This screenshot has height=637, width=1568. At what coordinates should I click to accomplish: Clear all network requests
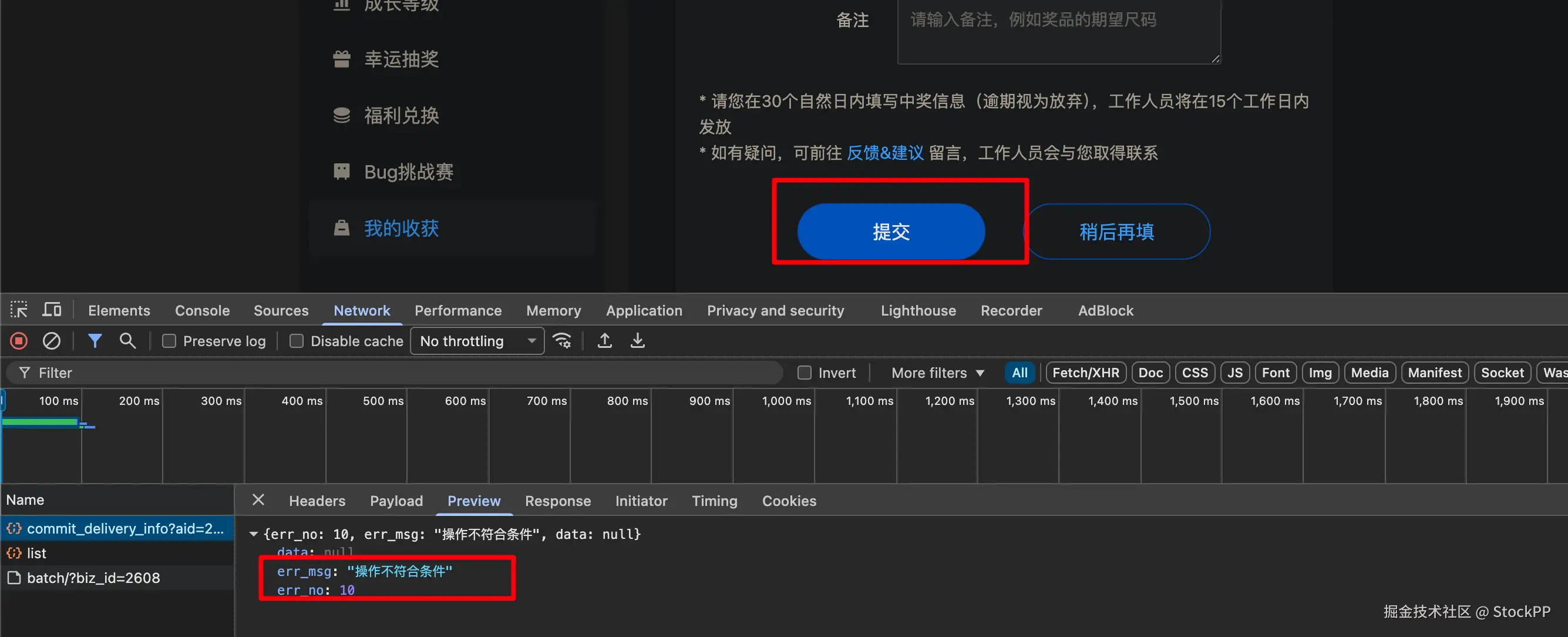pos(52,341)
